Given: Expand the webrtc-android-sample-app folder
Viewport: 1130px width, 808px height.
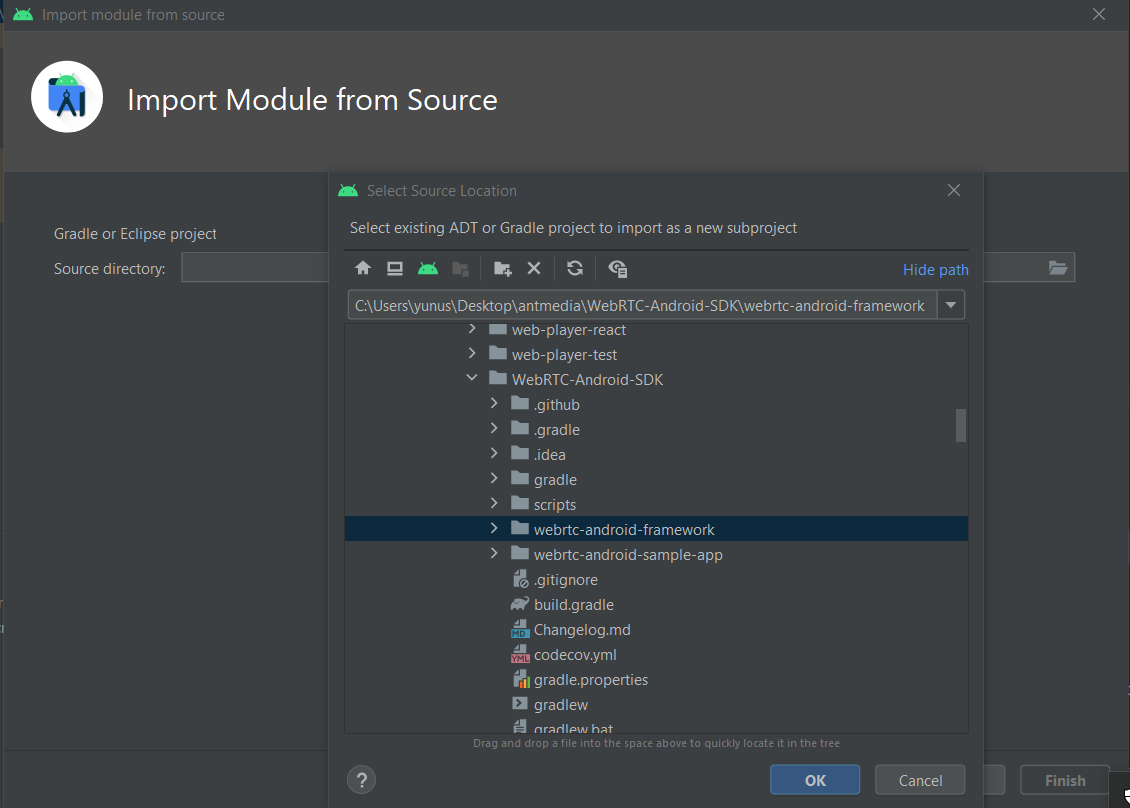Looking at the screenshot, I should pyautogui.click(x=494, y=554).
